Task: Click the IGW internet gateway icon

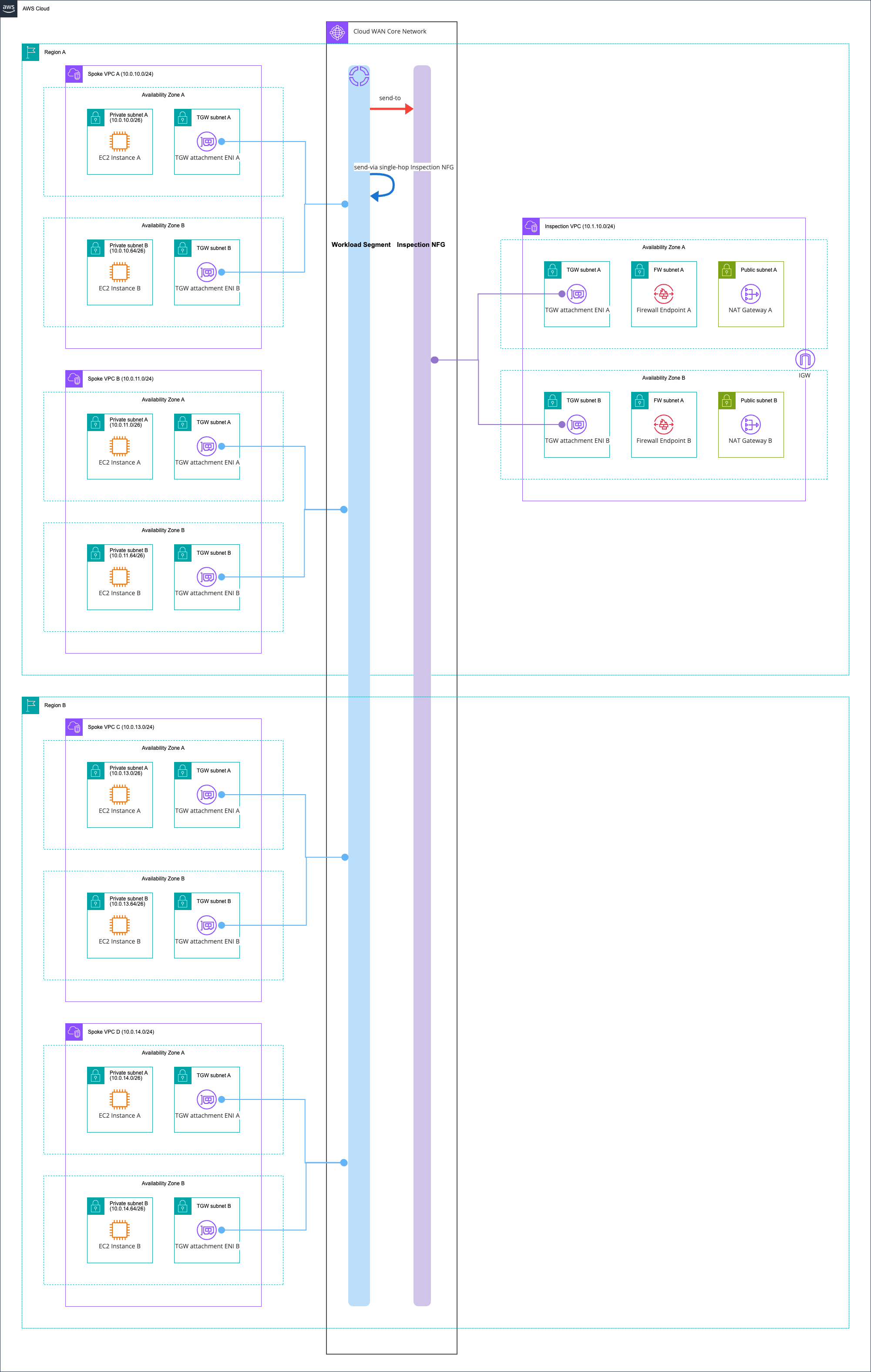Action: [x=805, y=359]
